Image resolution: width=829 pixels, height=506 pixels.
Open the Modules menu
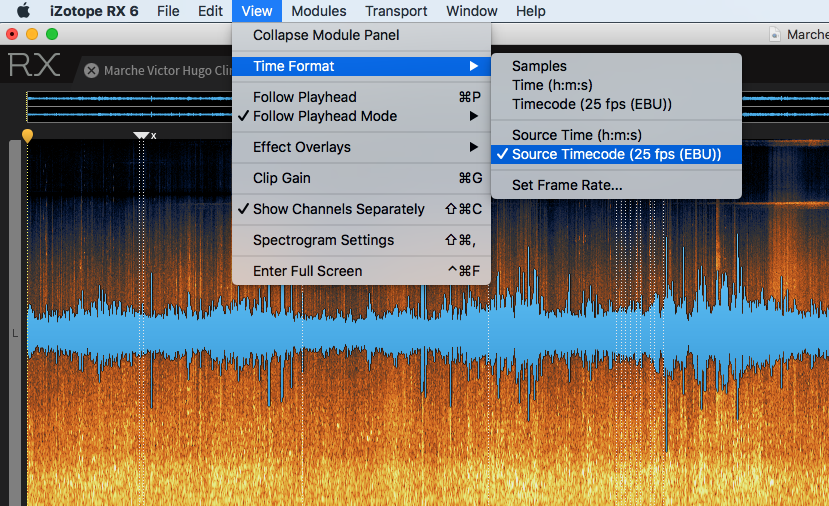coord(319,11)
